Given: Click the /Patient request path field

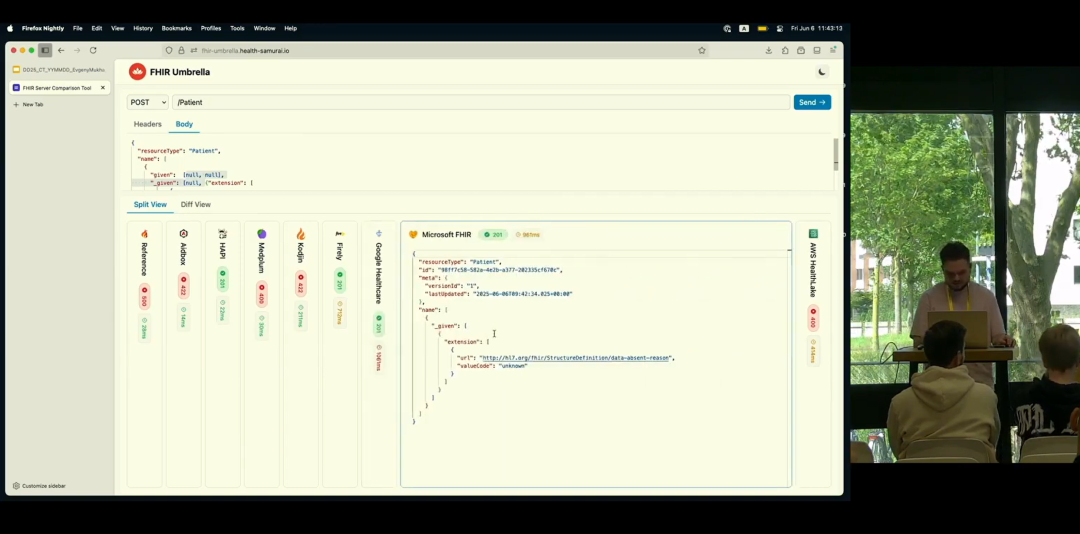Looking at the screenshot, I should [x=481, y=102].
